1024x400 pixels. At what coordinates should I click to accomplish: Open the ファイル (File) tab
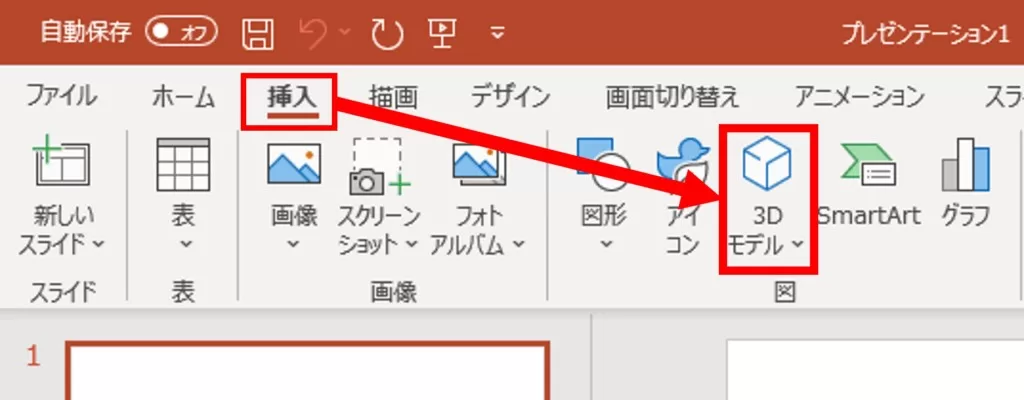61,96
